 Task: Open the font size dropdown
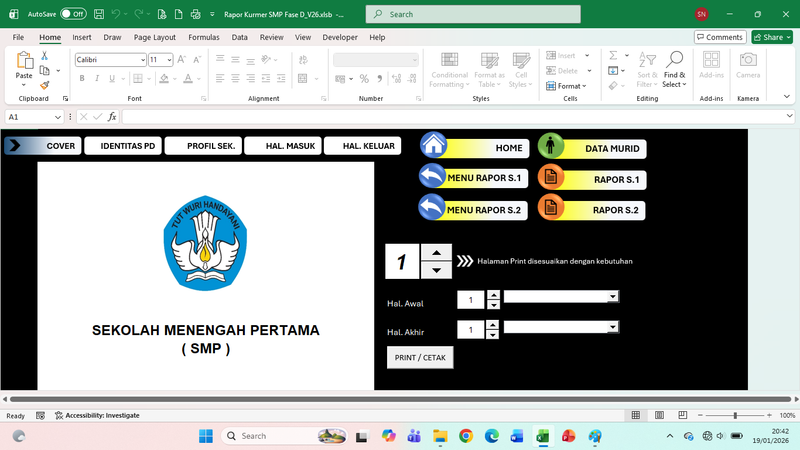(169, 60)
